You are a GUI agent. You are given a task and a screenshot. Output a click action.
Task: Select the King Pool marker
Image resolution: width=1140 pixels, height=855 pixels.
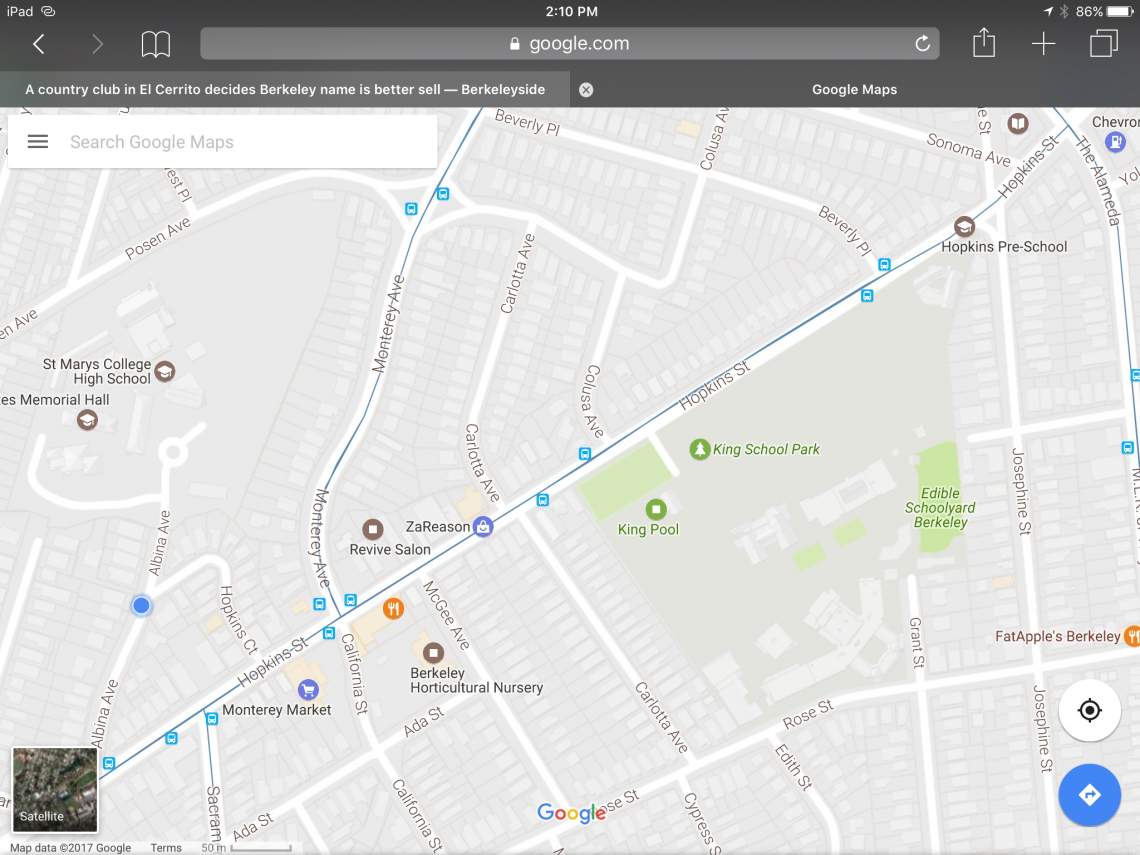pyautogui.click(x=656, y=509)
